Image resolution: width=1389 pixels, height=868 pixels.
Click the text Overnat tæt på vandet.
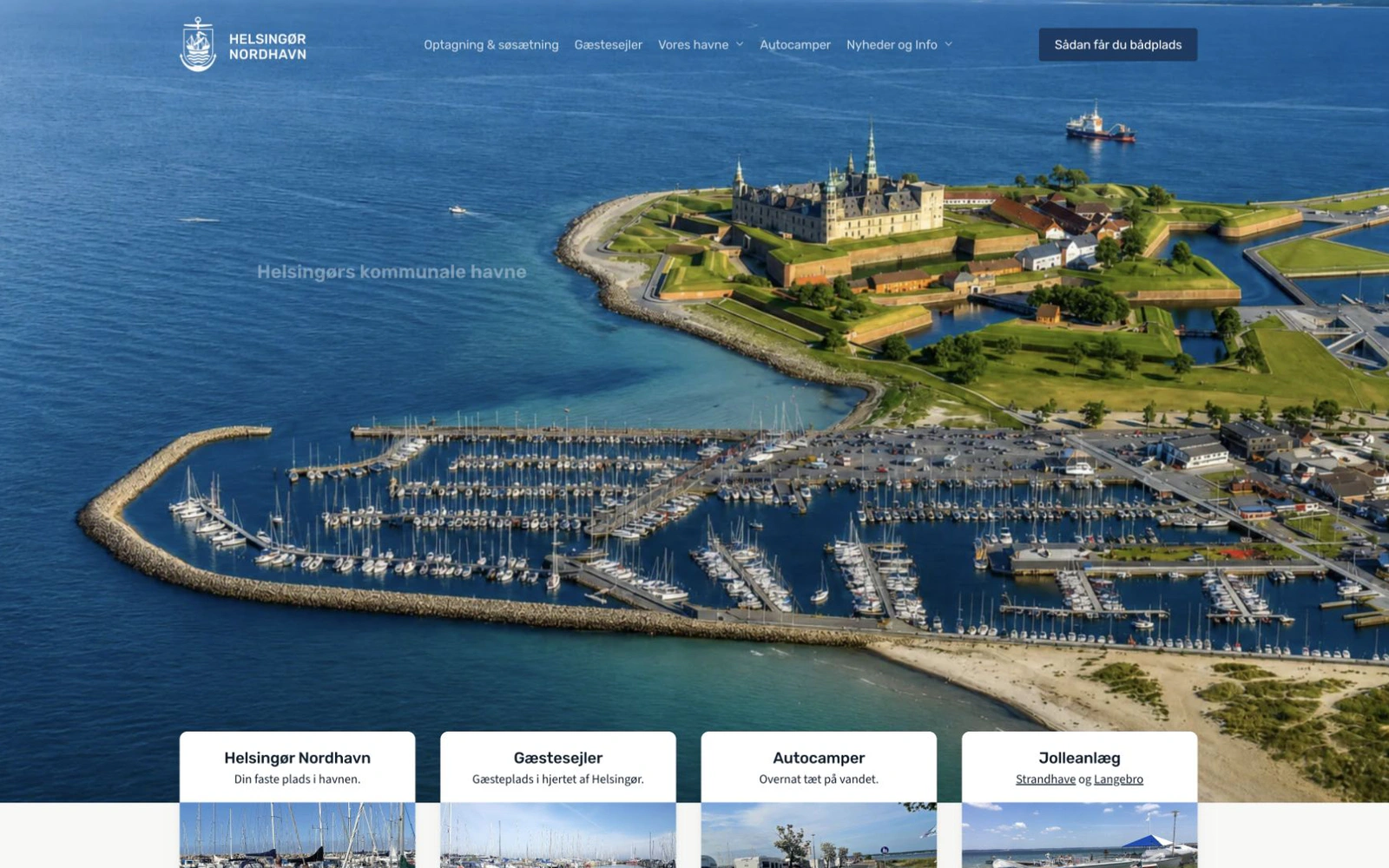(x=819, y=779)
